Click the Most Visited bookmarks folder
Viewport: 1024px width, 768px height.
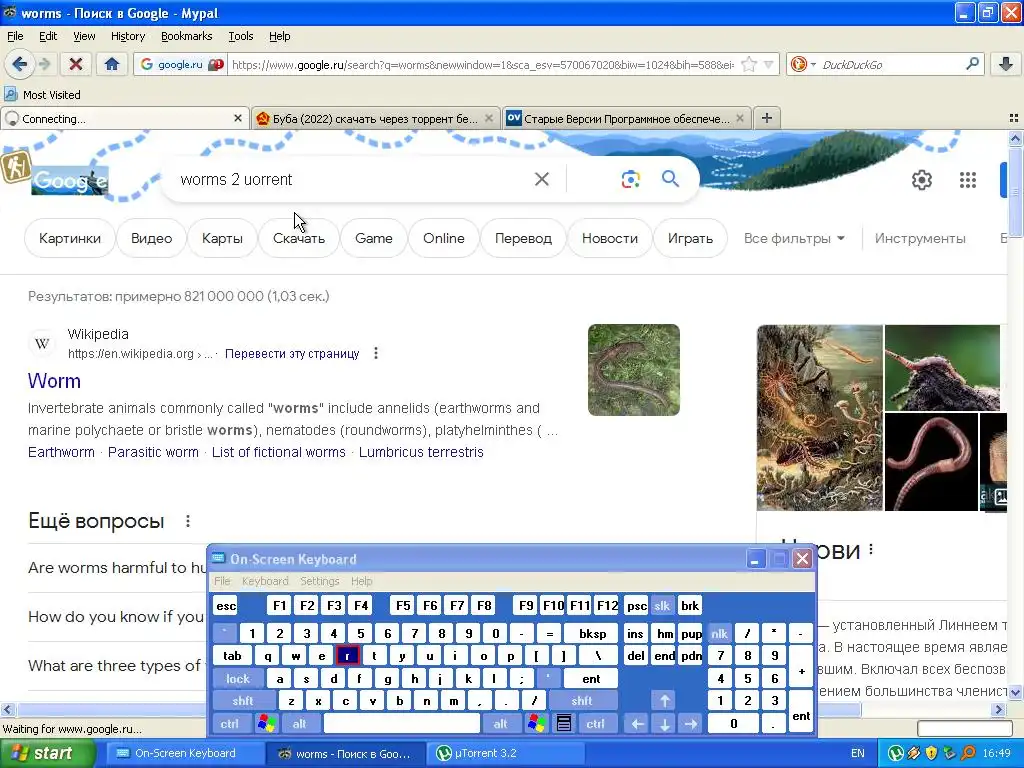click(x=42, y=95)
